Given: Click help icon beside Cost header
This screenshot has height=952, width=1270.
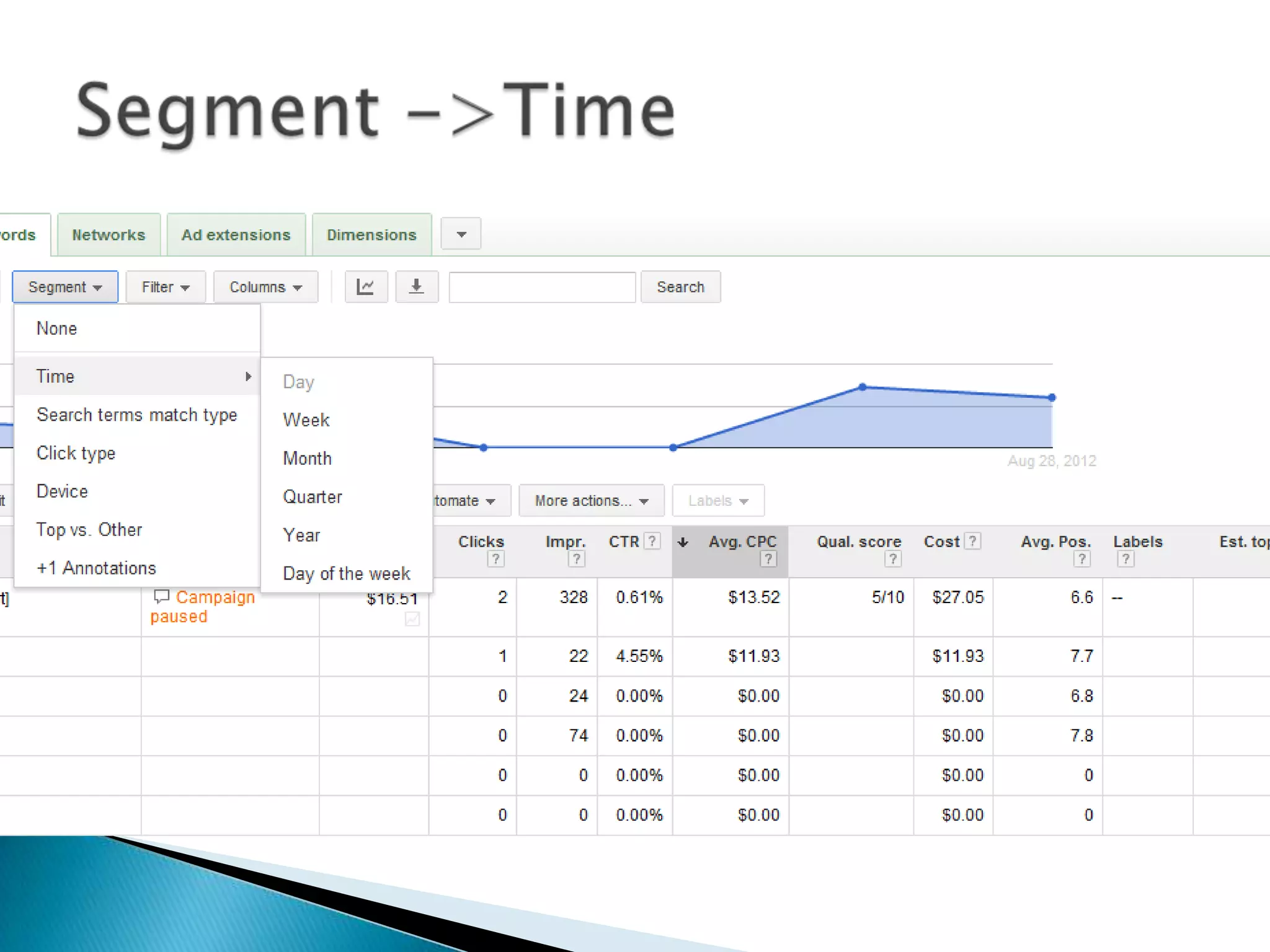Looking at the screenshot, I should (x=973, y=541).
